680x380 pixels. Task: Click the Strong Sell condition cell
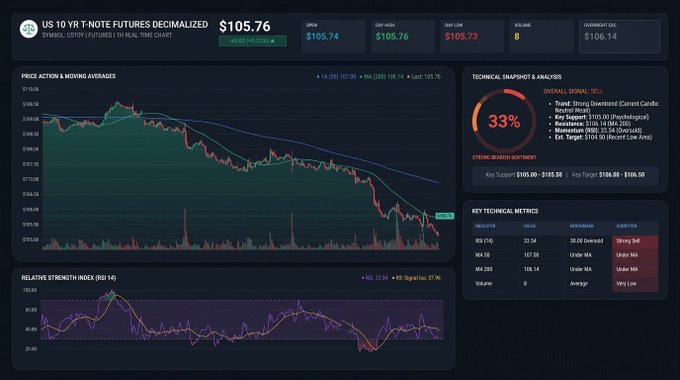(635, 241)
